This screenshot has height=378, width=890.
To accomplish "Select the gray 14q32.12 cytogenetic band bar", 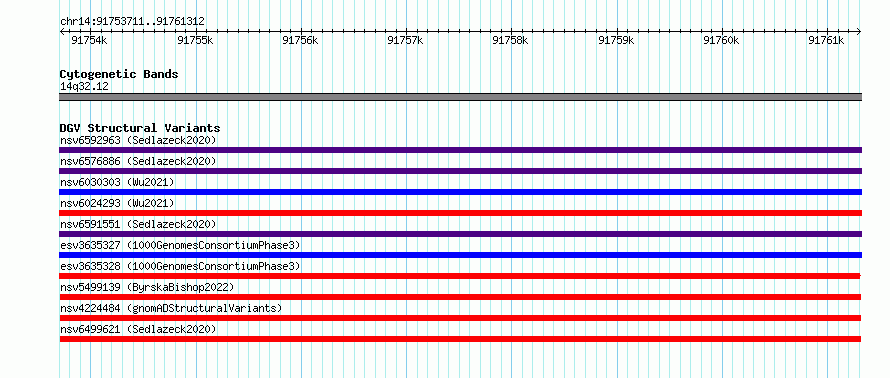I will pyautogui.click(x=460, y=97).
